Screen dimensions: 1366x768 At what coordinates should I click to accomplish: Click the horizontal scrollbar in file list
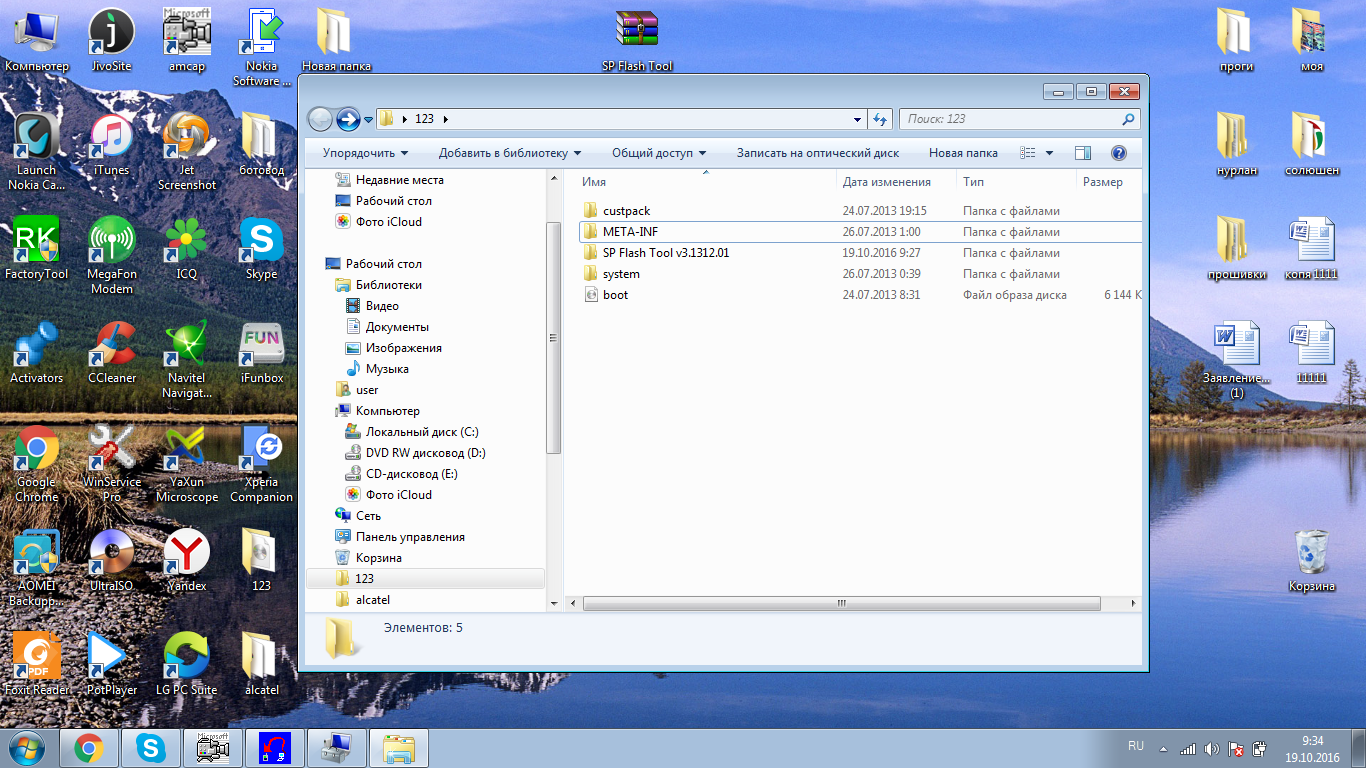pyautogui.click(x=842, y=603)
